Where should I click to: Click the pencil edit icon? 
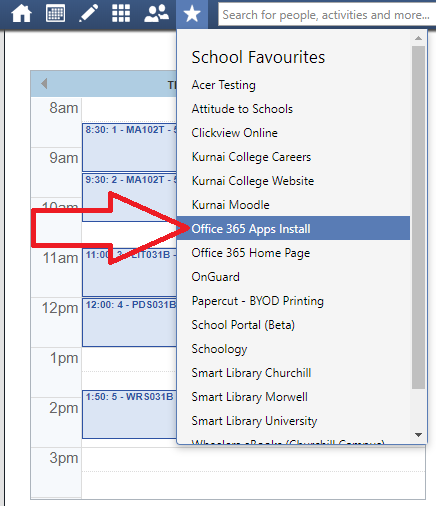point(88,14)
